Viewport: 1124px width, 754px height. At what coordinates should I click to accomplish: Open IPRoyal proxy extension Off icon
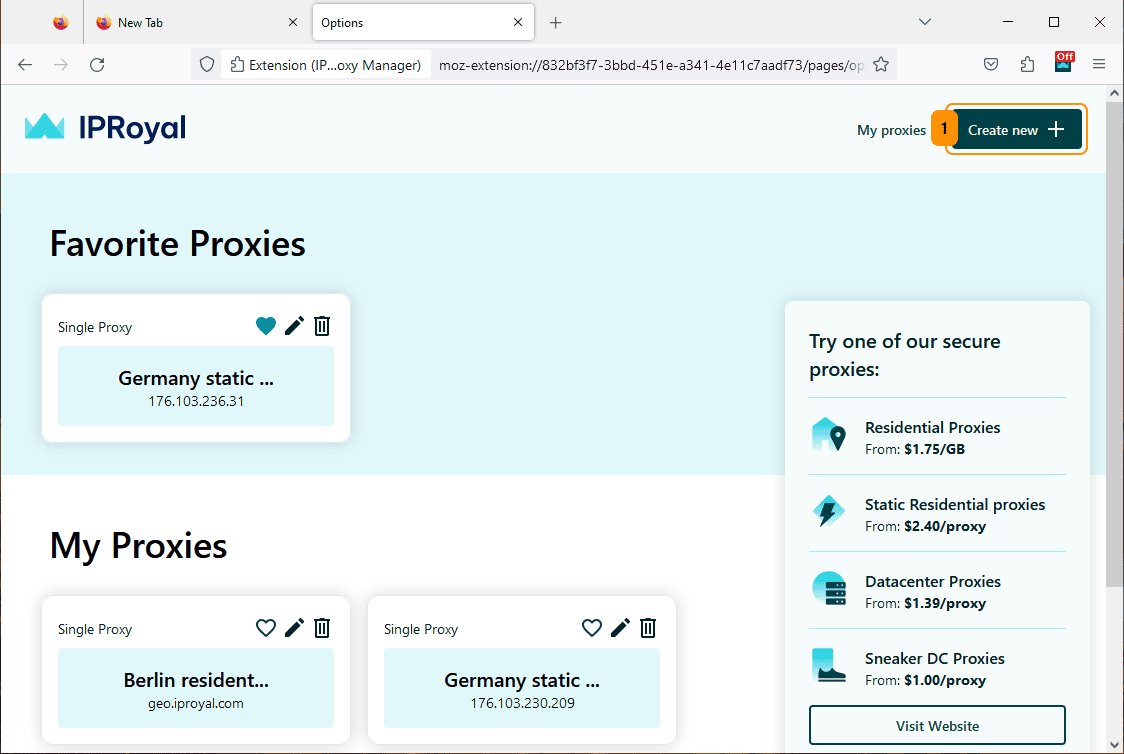click(x=1064, y=62)
